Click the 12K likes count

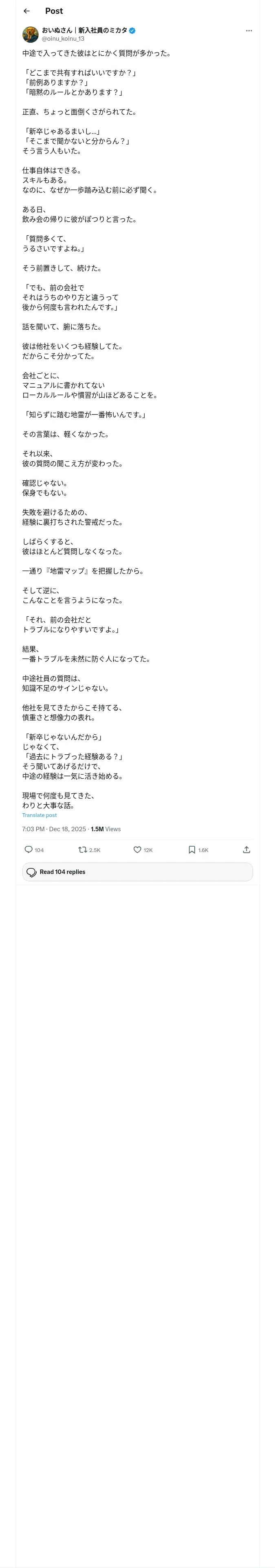pyautogui.click(x=148, y=850)
